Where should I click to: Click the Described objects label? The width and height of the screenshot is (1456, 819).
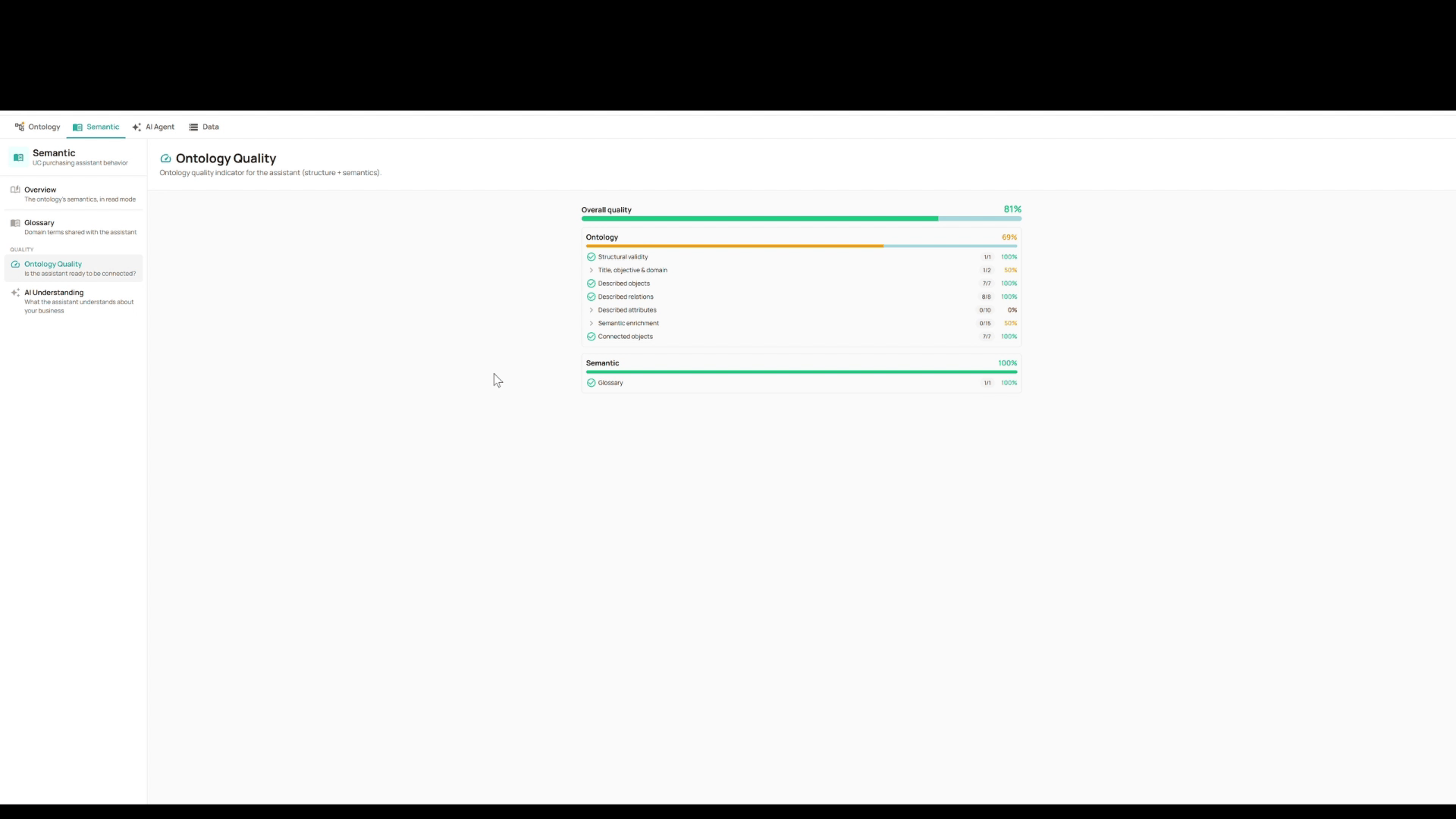tap(624, 284)
